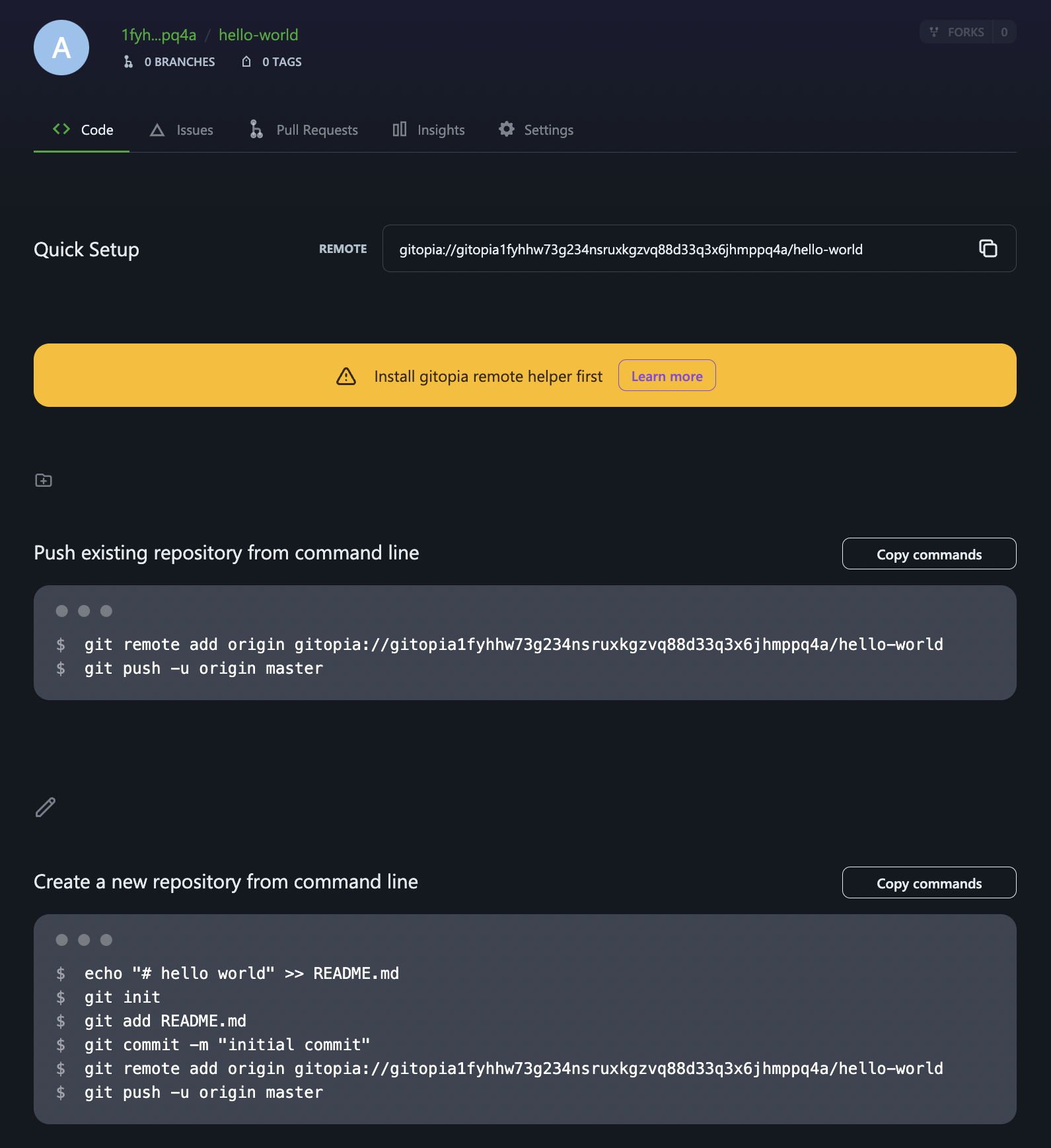This screenshot has height=1148, width=1051.
Task: Click the fork count 0
Action: [x=1004, y=32]
